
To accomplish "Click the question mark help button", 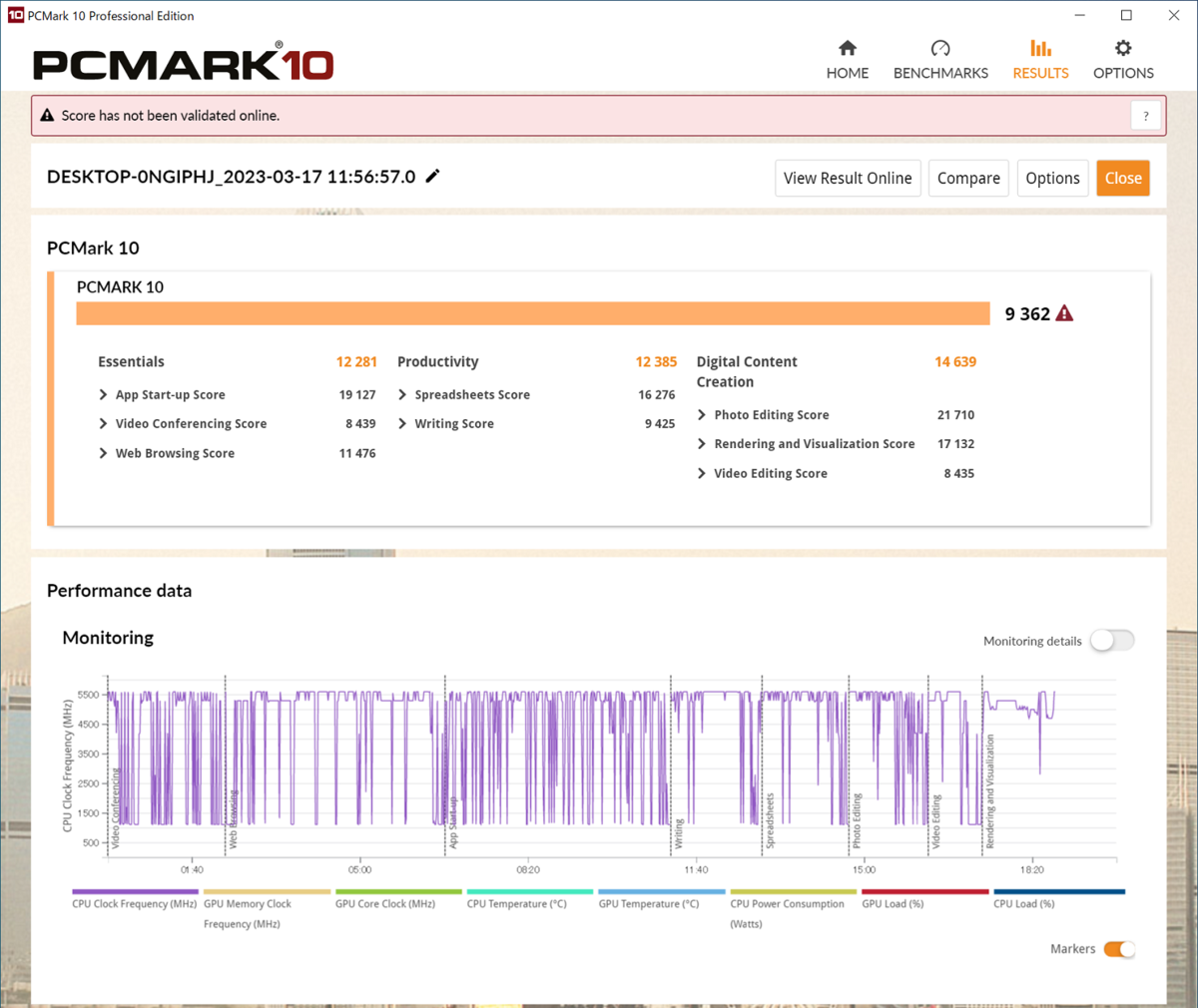I will 1146,116.
